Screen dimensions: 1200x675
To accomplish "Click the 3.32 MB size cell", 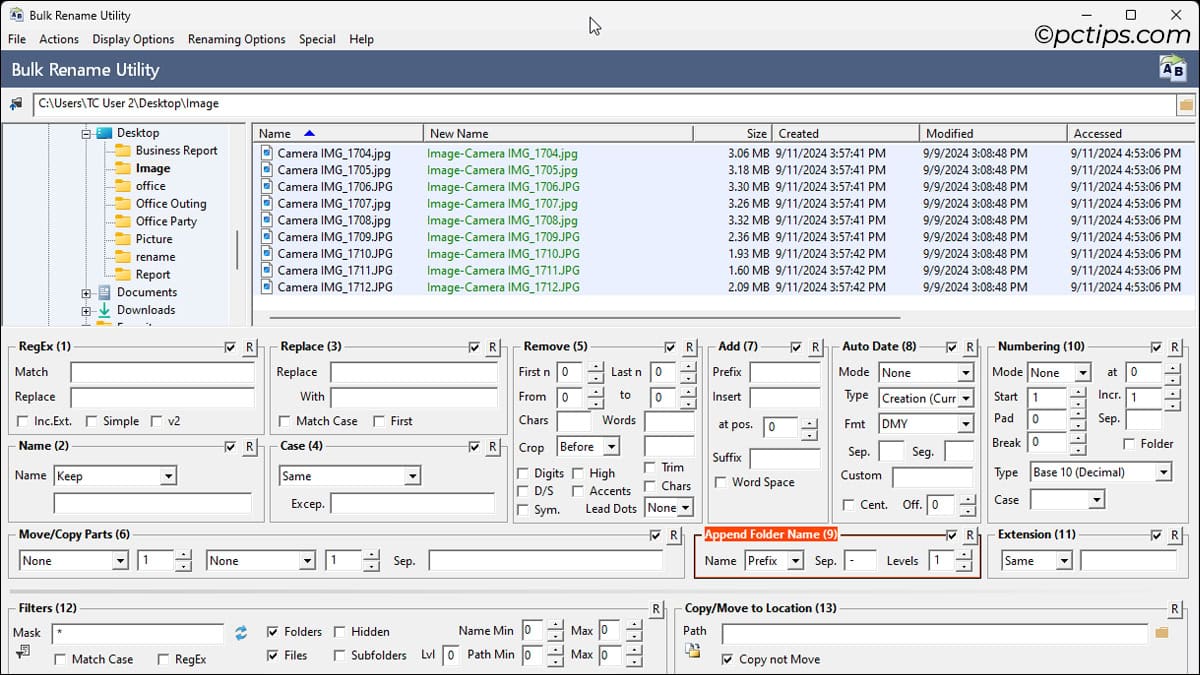I will (749, 220).
